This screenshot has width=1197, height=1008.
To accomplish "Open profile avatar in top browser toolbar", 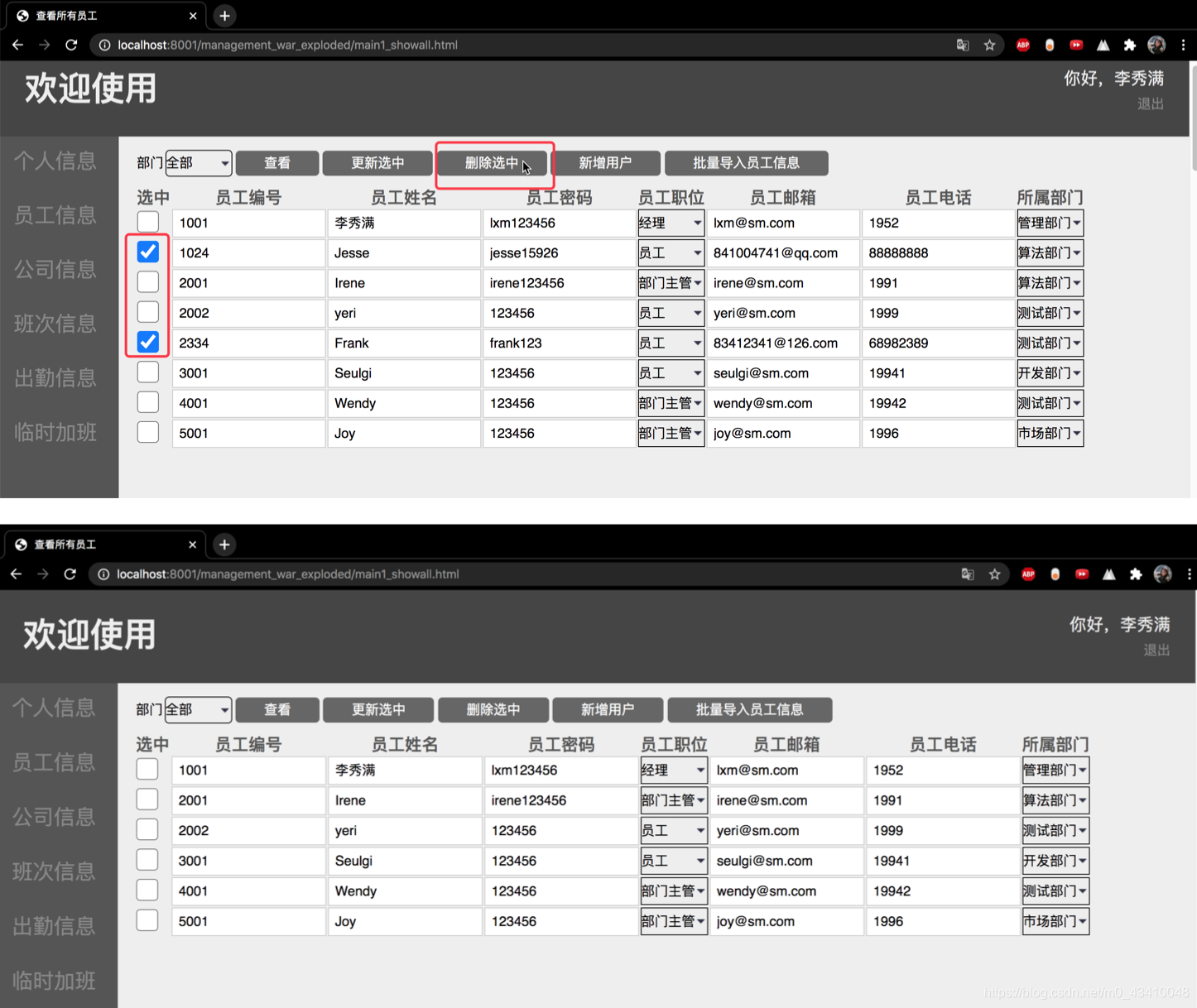I will tap(1156, 45).
